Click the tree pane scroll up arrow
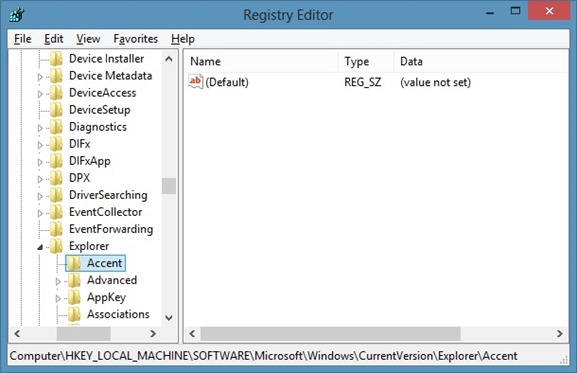 169,59
